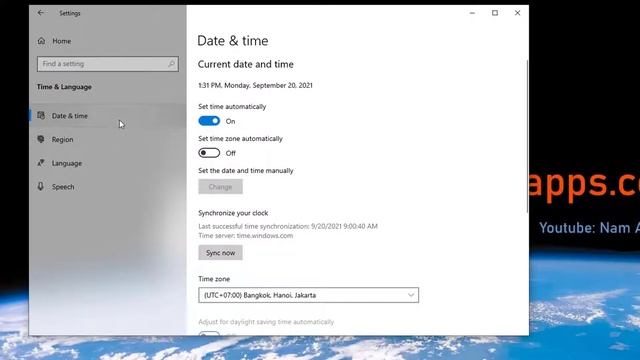Click the "Time server: time.windows.com" text
This screenshot has width=640, height=360.
(246, 236)
